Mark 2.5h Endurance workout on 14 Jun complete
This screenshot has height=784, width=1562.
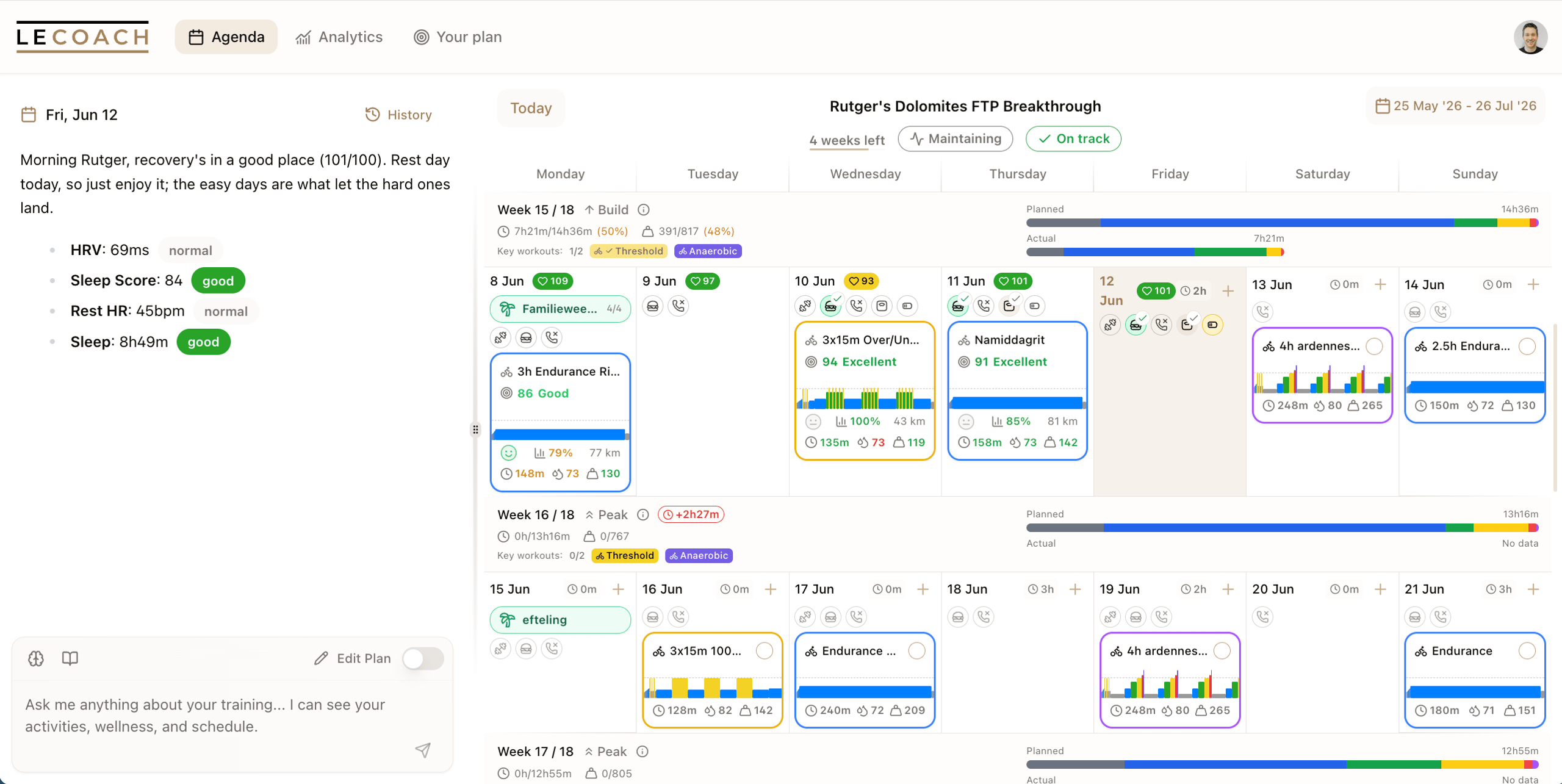(1527, 347)
